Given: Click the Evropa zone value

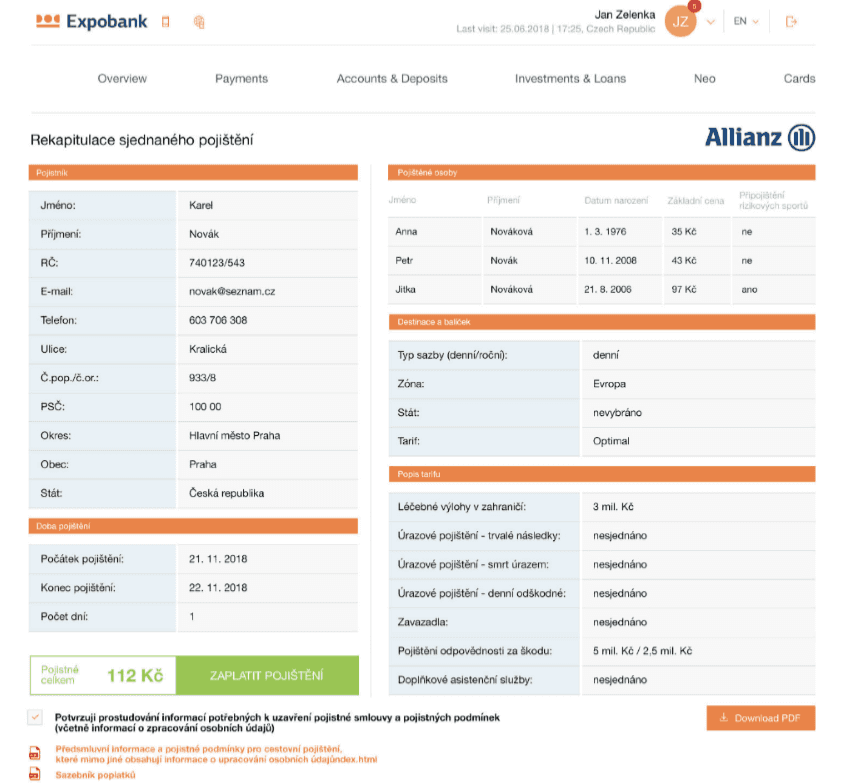Looking at the screenshot, I should 609,384.
